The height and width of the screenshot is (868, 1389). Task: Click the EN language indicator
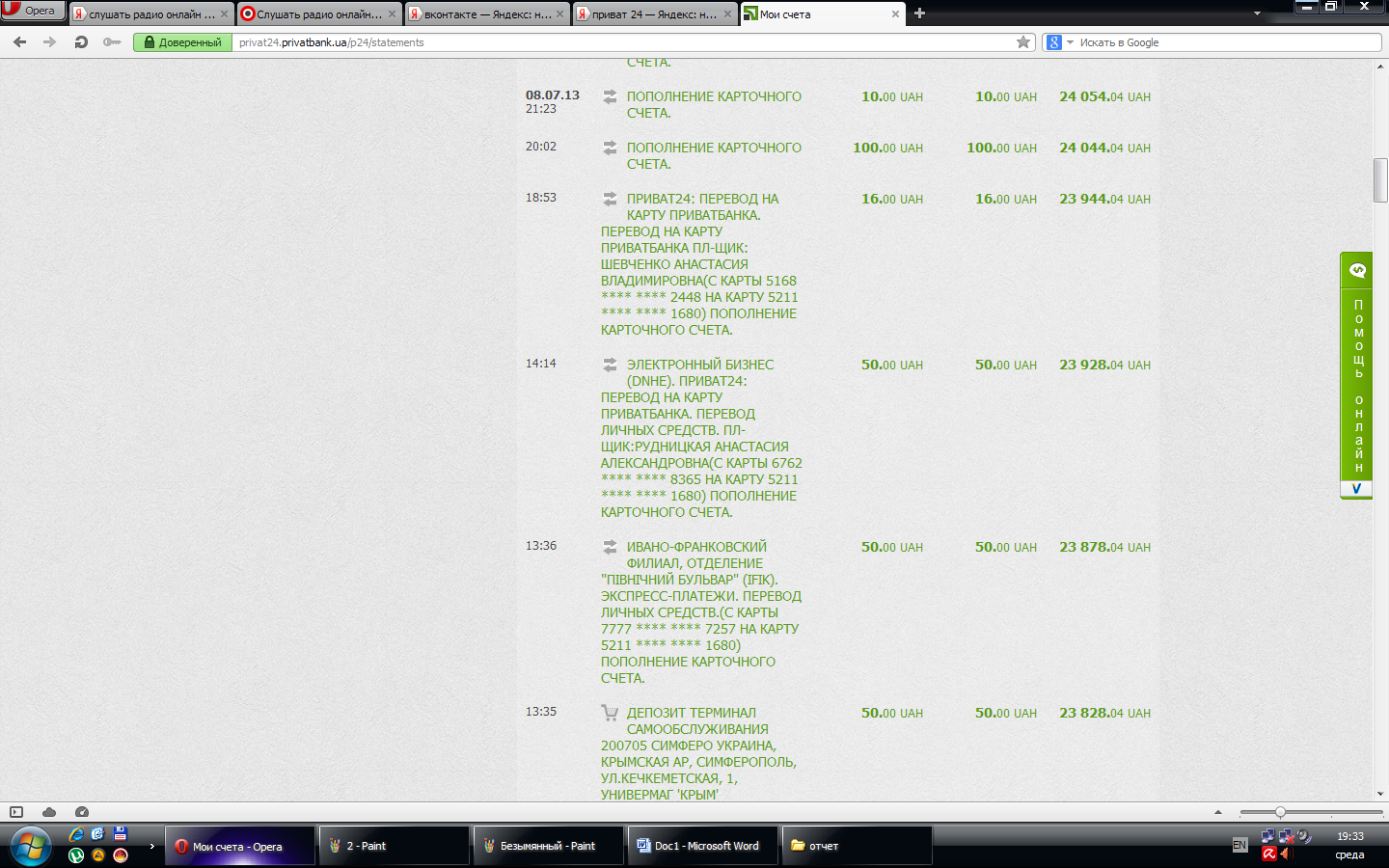click(1239, 845)
